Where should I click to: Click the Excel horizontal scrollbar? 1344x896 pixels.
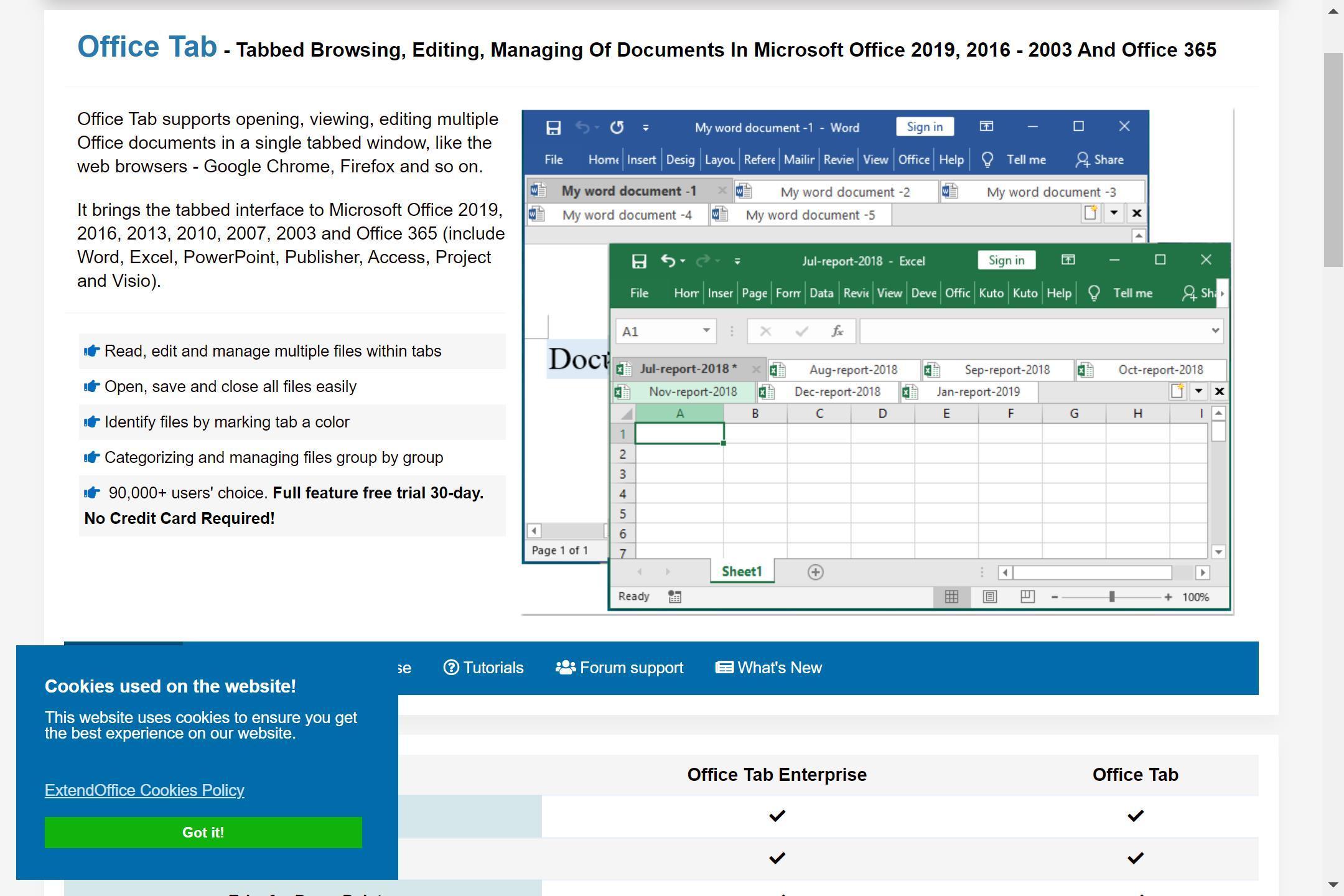1092,572
